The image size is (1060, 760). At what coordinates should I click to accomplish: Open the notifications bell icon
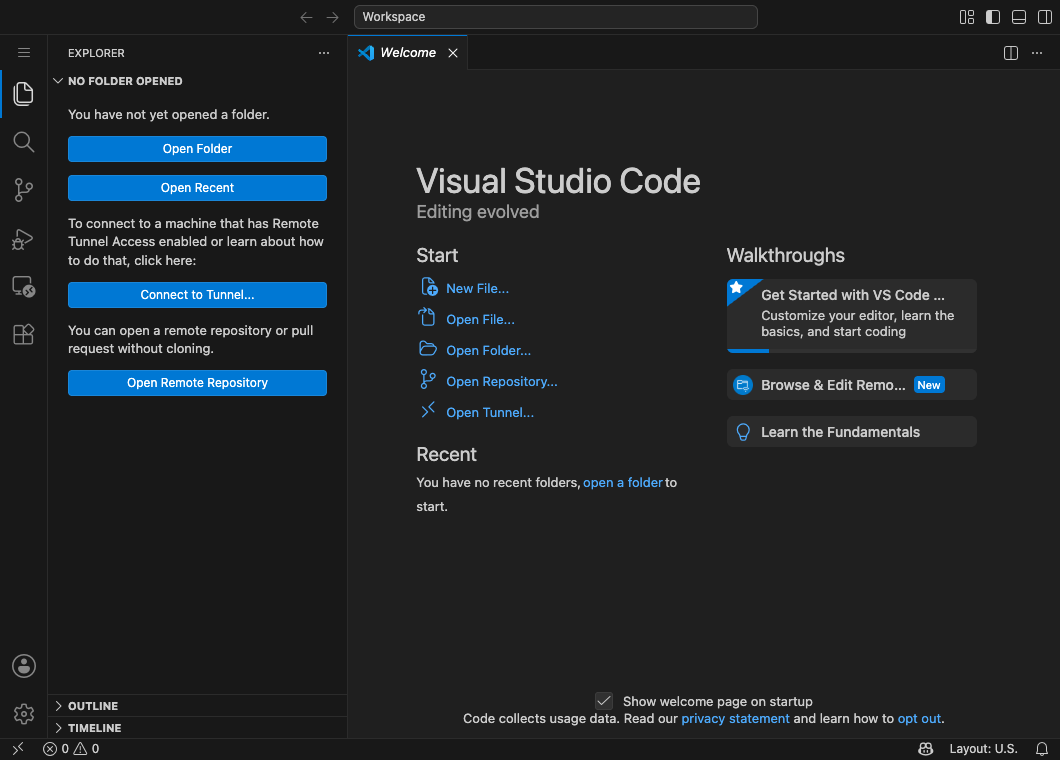(x=1042, y=749)
